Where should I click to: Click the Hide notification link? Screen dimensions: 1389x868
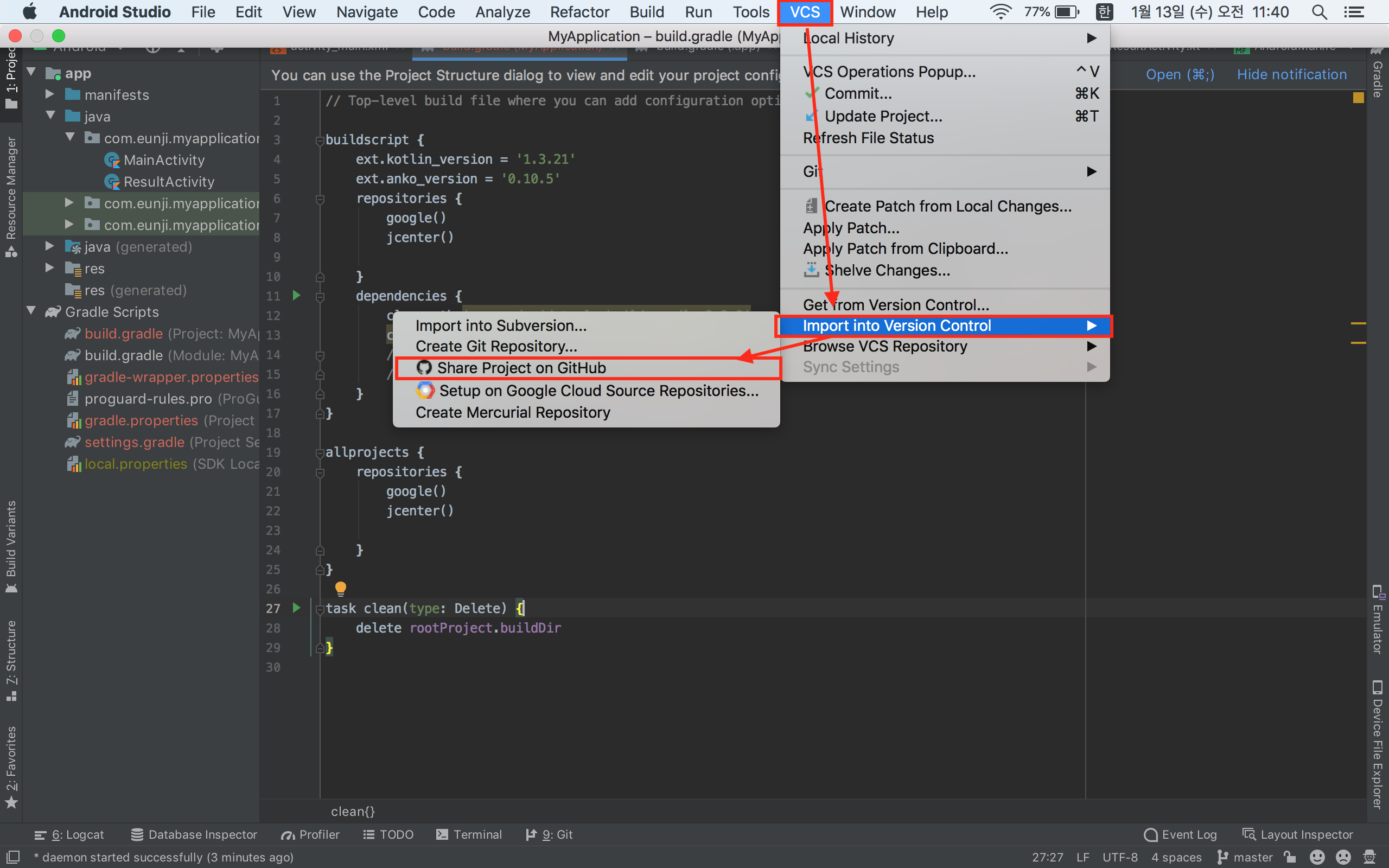coord(1291,75)
